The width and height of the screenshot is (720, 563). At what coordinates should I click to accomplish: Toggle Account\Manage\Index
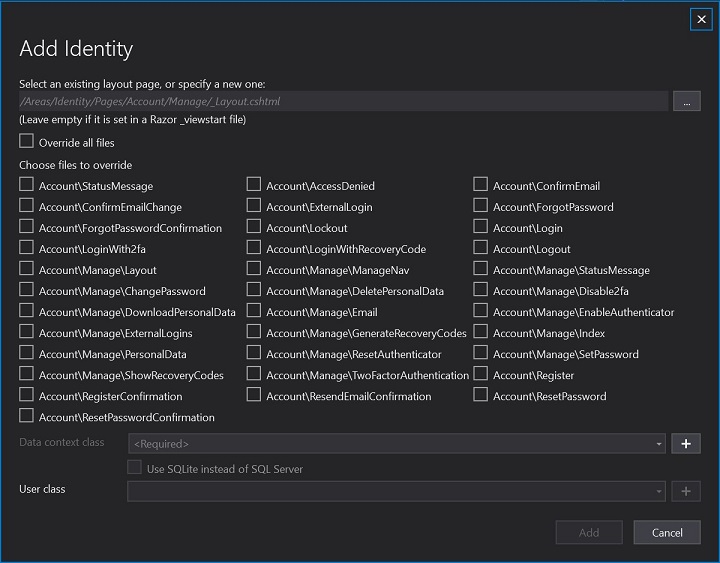point(480,332)
